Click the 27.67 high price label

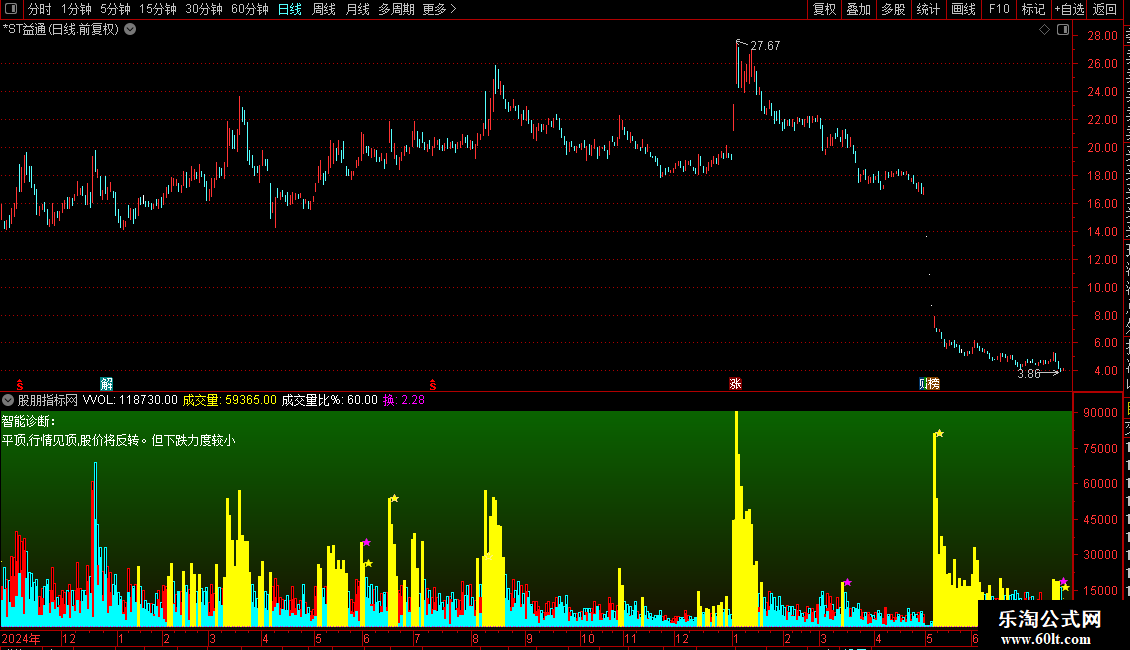(765, 45)
